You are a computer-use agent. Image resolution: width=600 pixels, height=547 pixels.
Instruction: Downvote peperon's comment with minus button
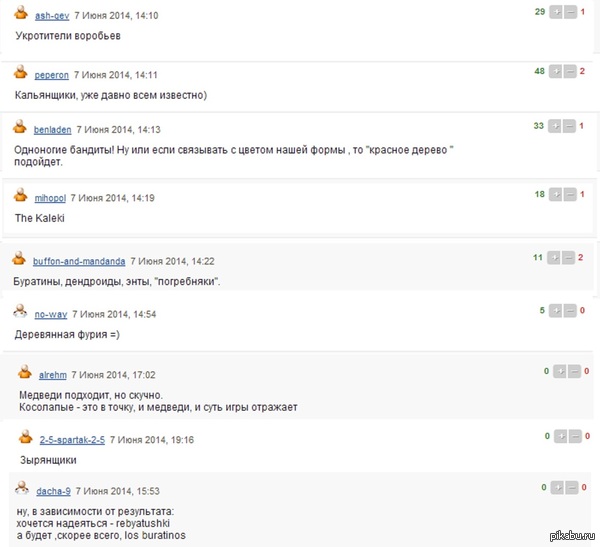[x=569, y=71]
